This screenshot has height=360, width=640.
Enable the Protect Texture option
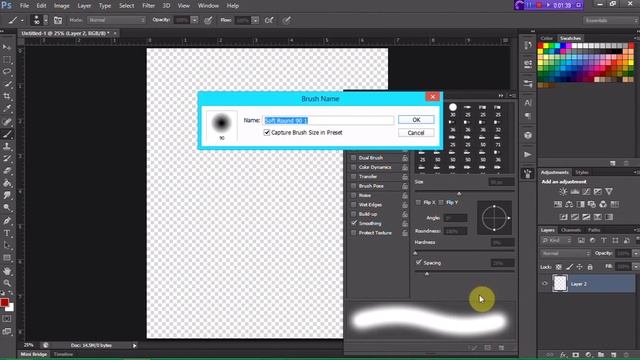pos(354,233)
